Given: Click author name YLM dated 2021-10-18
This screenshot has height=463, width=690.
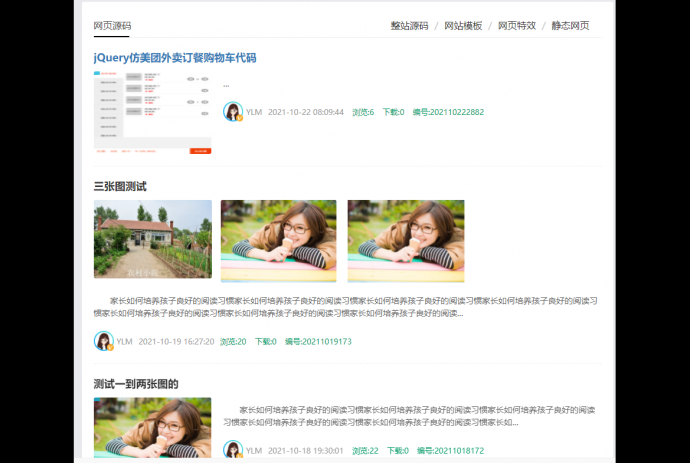Looking at the screenshot, I should point(254,451).
